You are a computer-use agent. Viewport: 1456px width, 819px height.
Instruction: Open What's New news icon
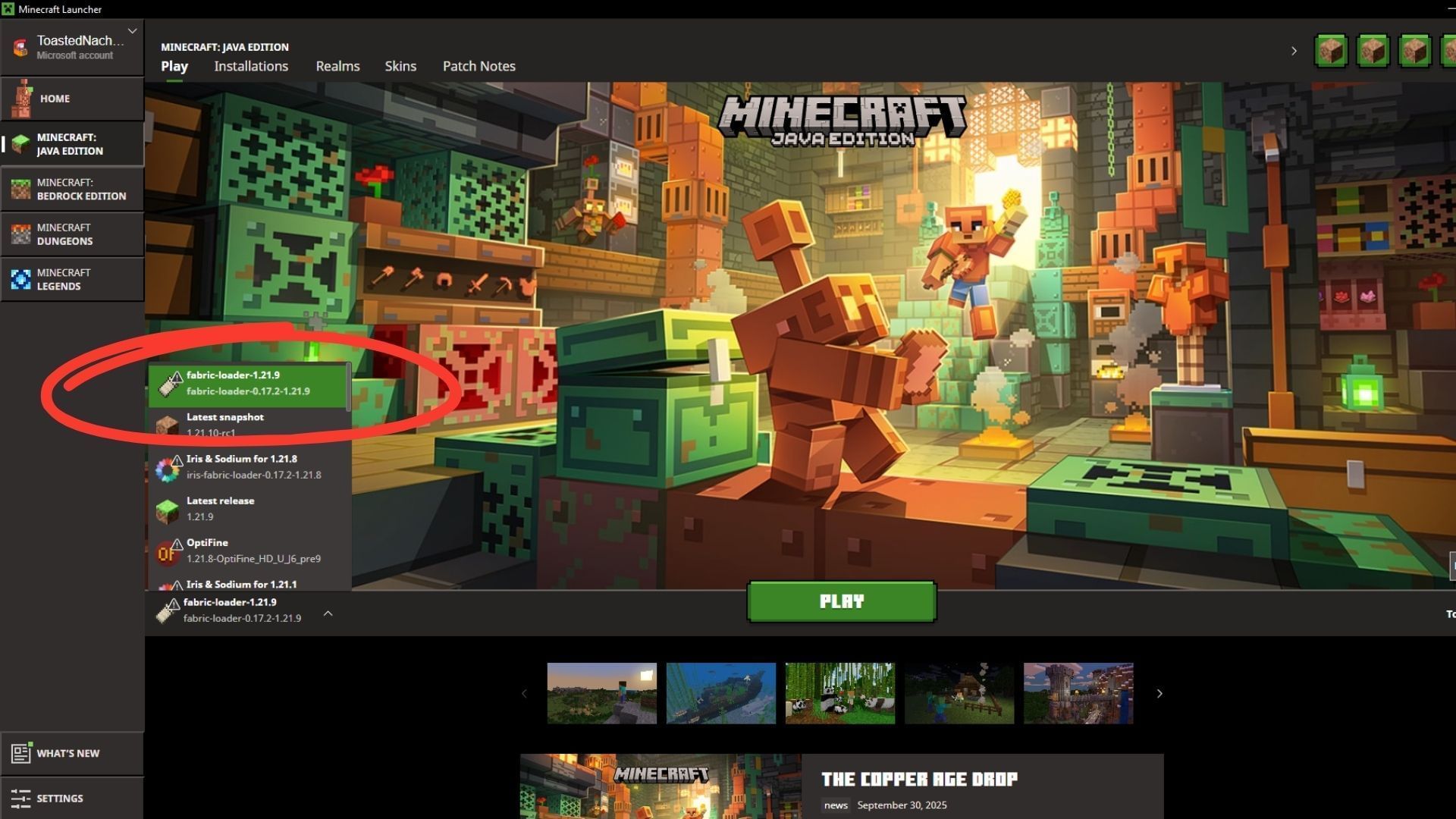[20, 753]
